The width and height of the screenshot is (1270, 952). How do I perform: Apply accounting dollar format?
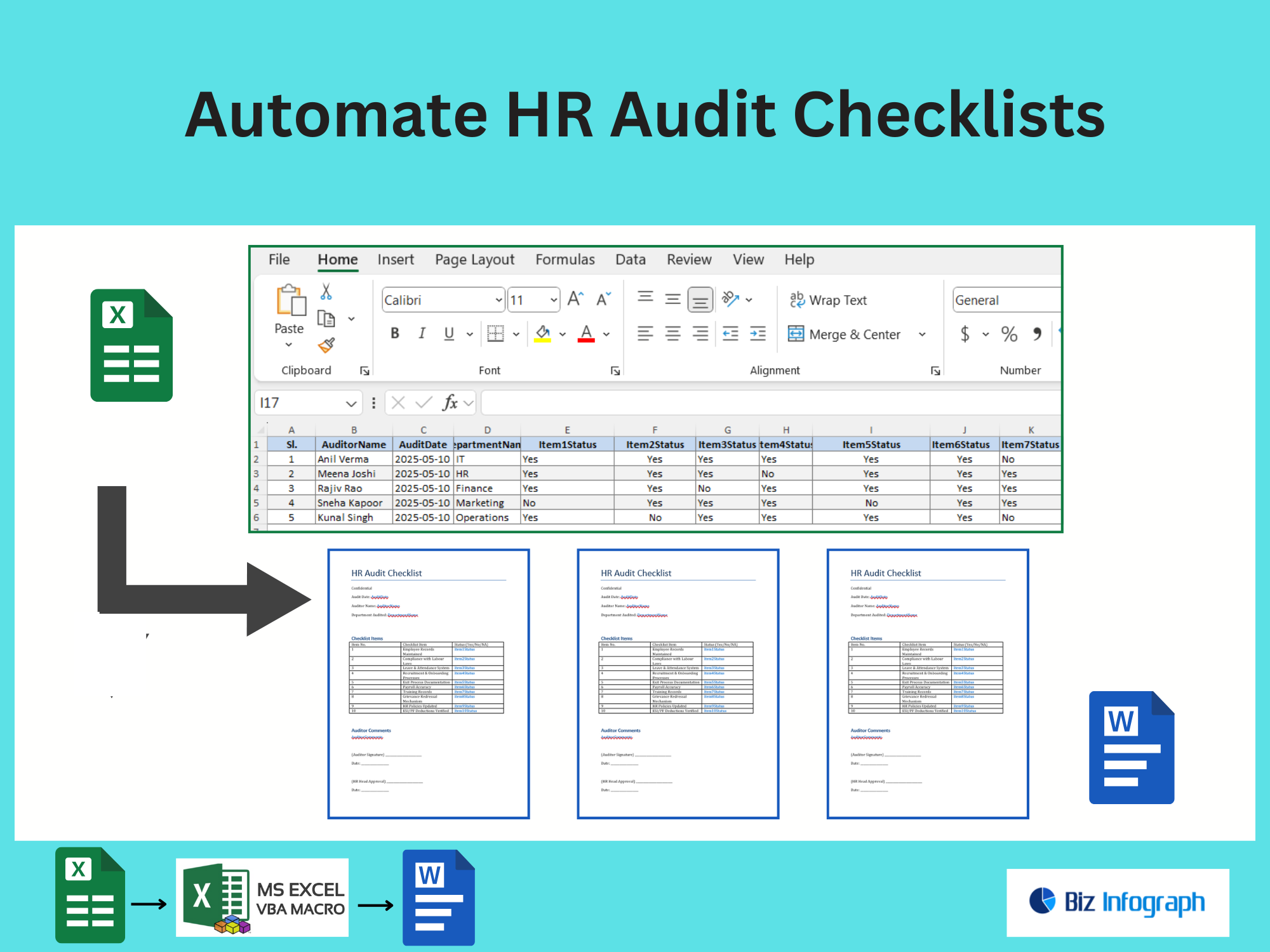point(965,334)
